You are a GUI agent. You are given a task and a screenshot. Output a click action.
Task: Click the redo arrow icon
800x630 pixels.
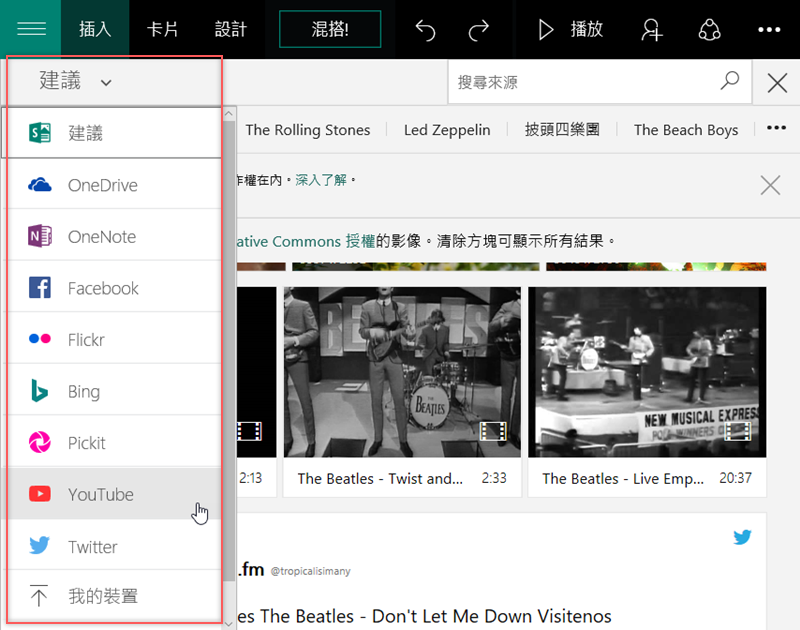479,30
